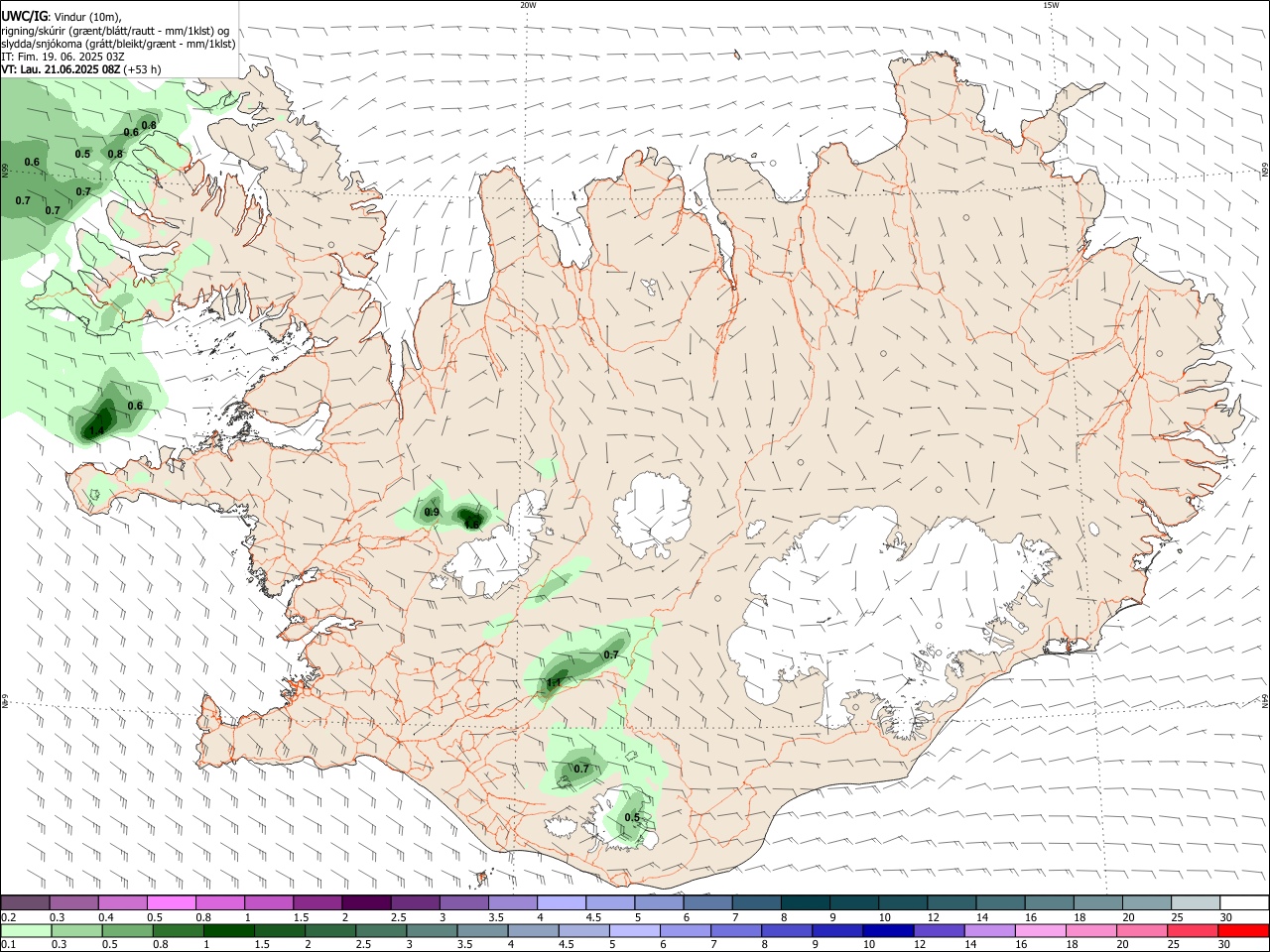1270x952 pixels.
Task: Click the 'UWC/IG: Vindur (10m)' title text
Action: tap(61, 17)
